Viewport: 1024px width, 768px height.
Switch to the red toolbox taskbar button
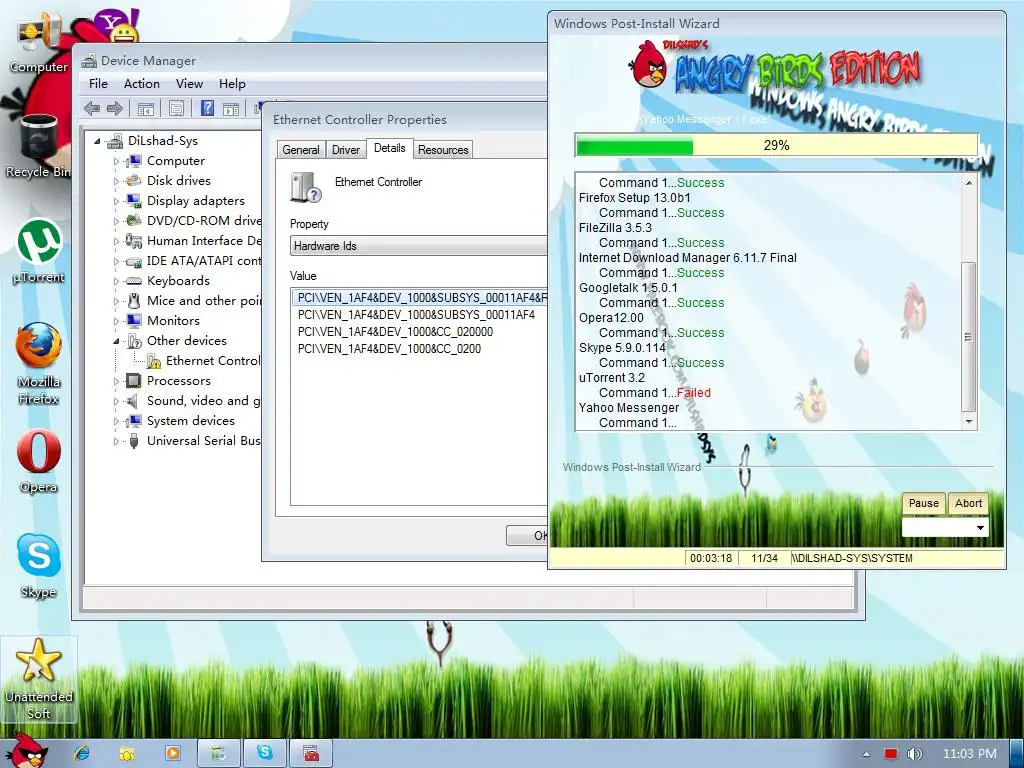[311, 753]
